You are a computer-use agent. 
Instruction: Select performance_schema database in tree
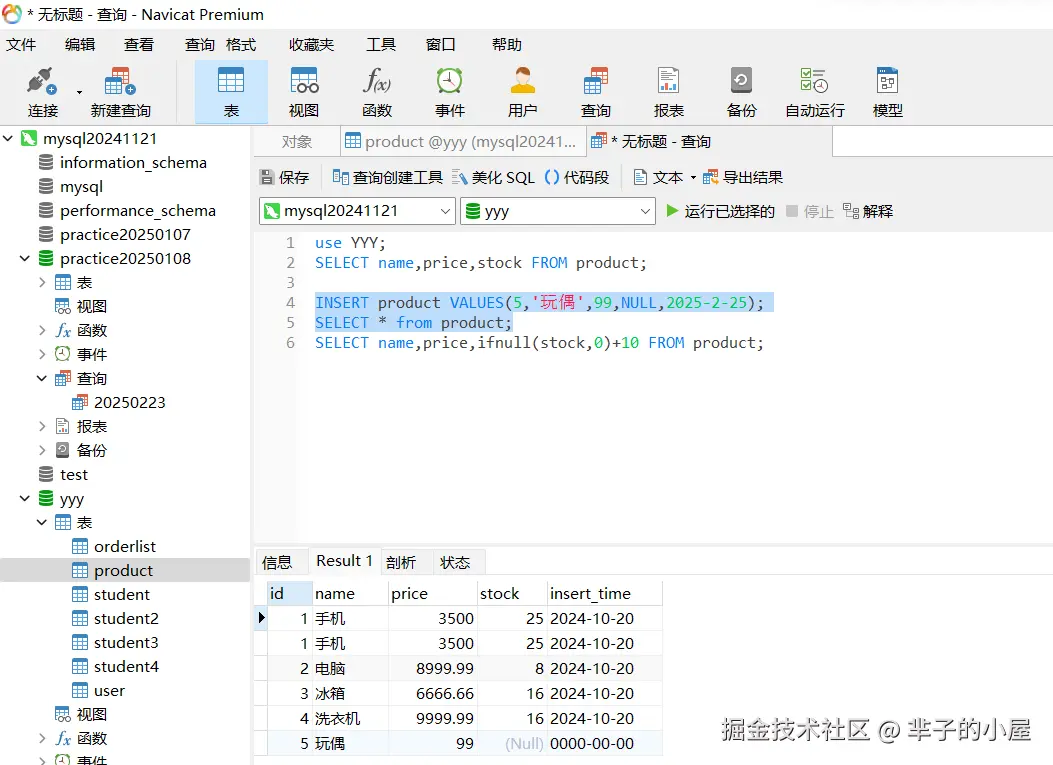pos(138,210)
